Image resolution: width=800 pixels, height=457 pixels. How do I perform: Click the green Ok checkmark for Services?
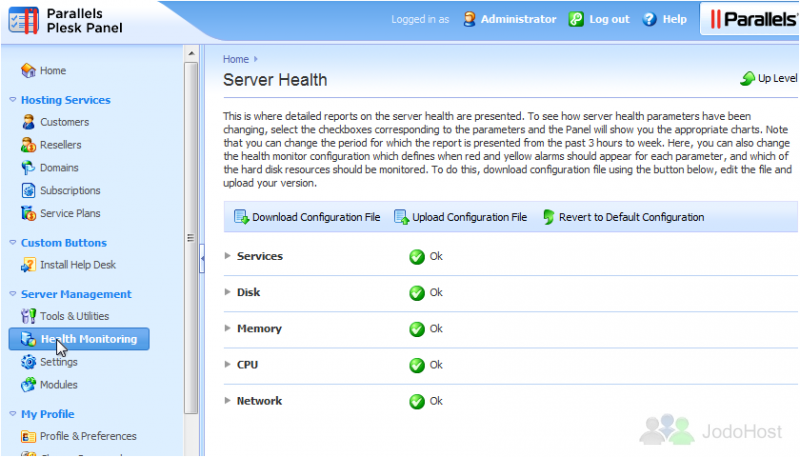417,257
